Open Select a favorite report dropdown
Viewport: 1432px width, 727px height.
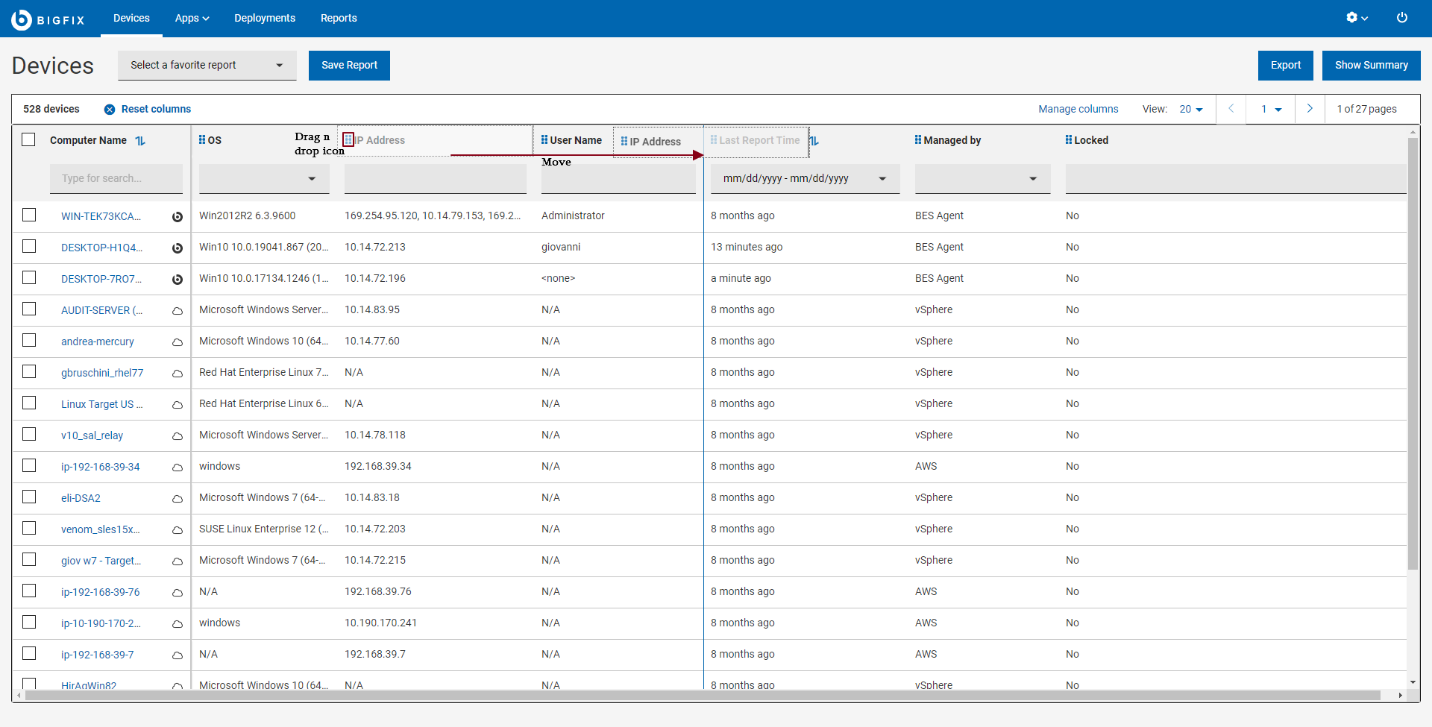pos(207,65)
